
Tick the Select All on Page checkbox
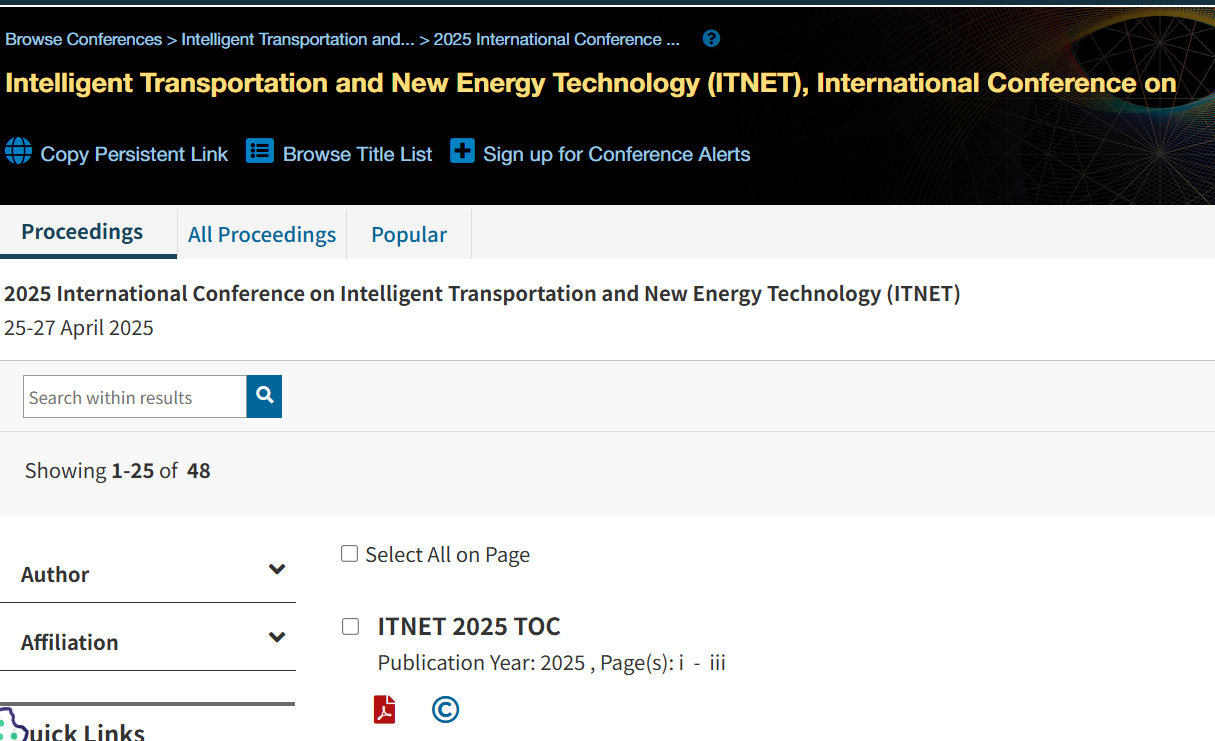(x=349, y=553)
